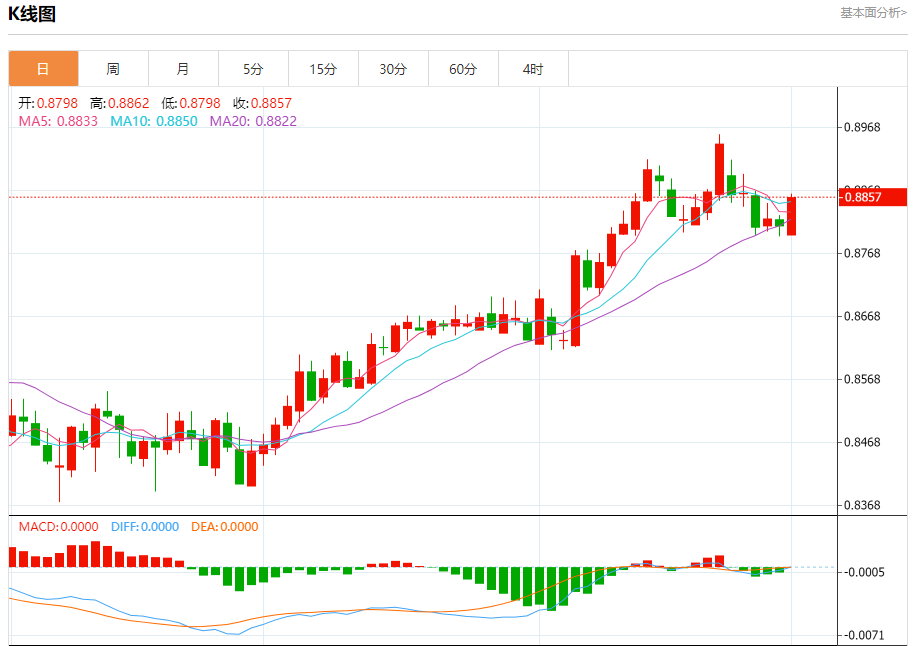Click the DIFF value label
The width and height of the screenshot is (914, 646).
pyautogui.click(x=145, y=526)
